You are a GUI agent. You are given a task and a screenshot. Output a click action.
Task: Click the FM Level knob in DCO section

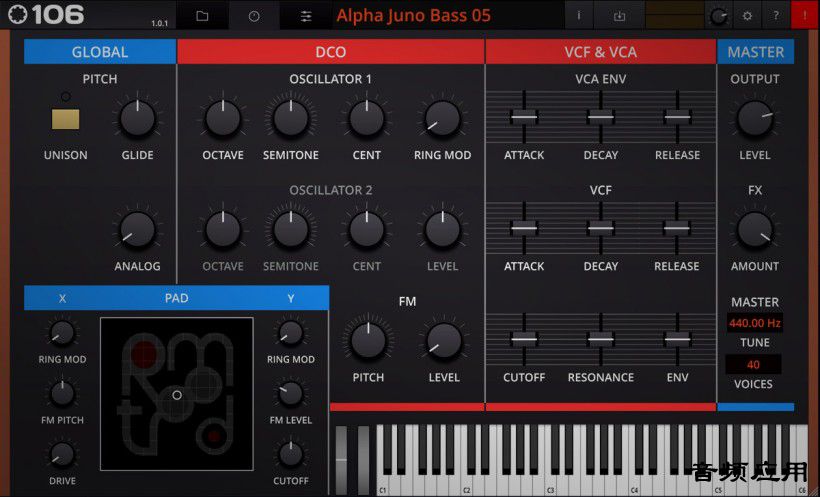(x=444, y=341)
